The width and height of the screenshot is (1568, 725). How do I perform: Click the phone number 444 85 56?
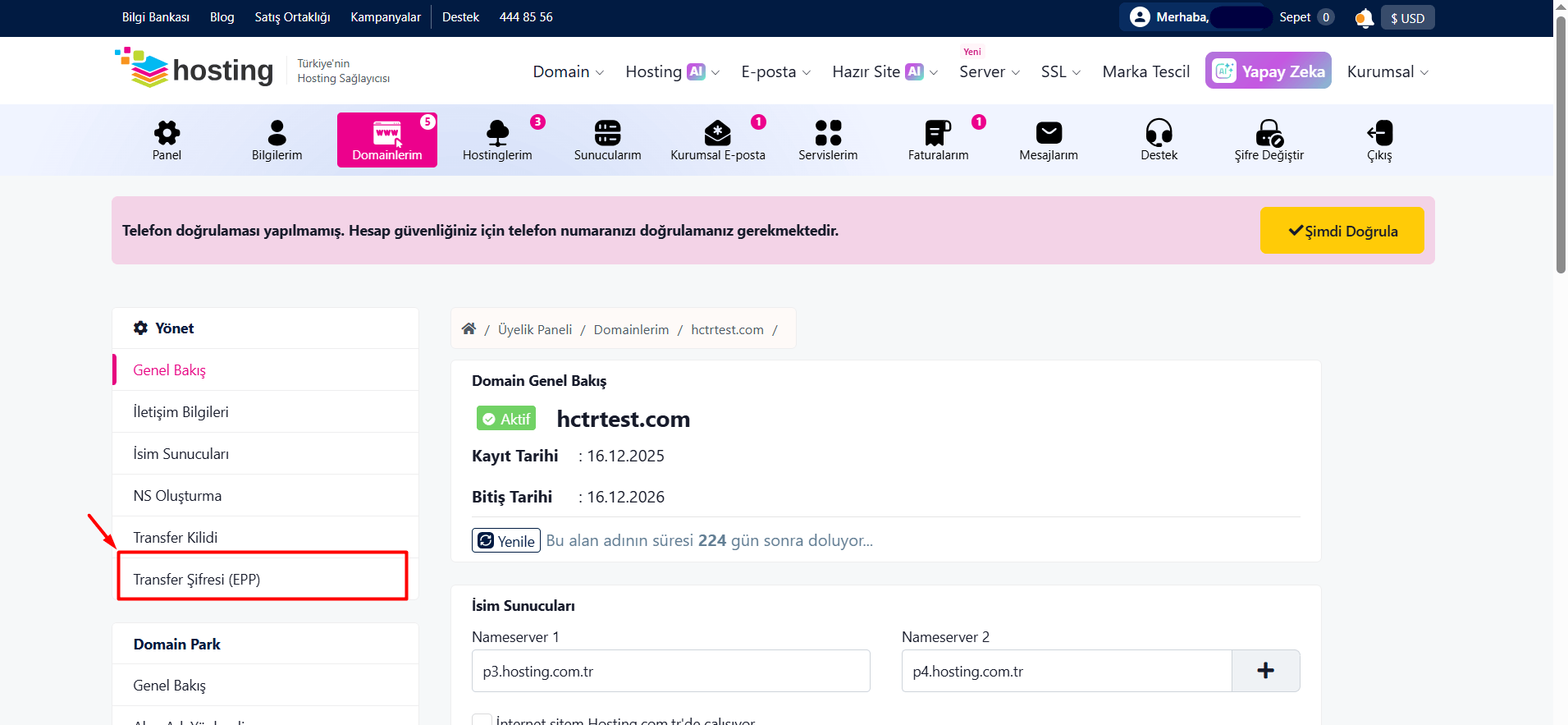point(526,17)
